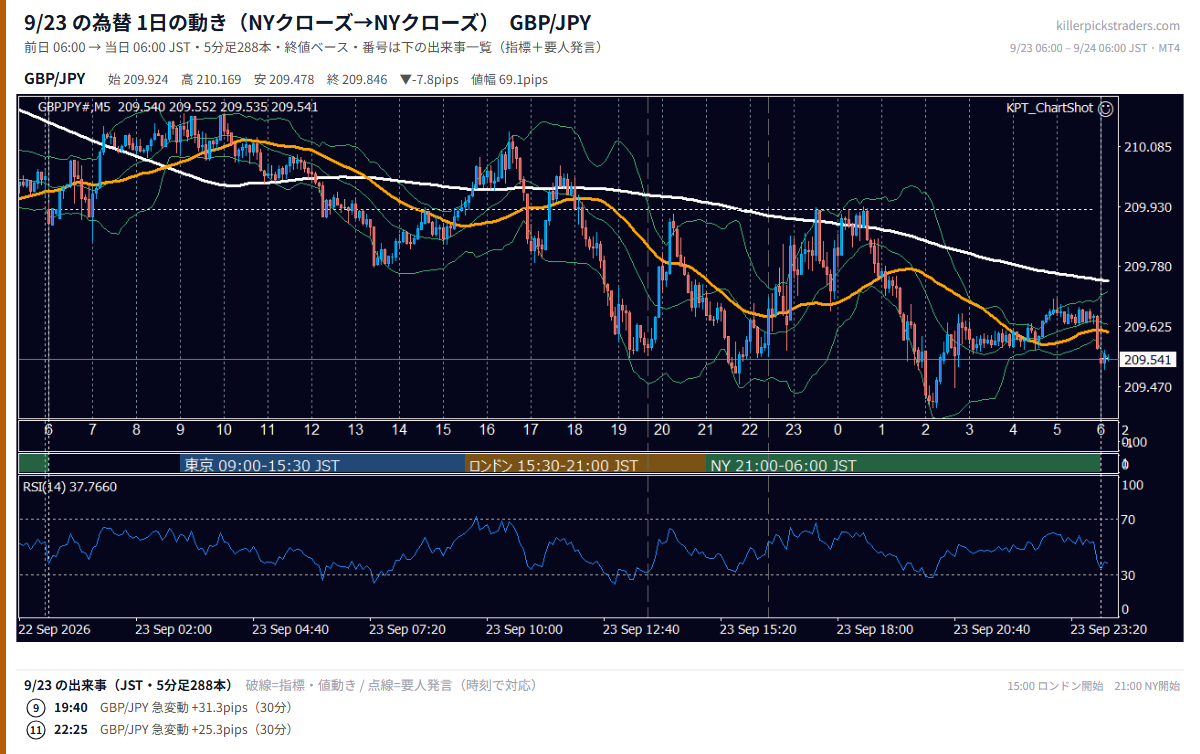This screenshot has height=754, width=1200.
Task: Click the 23 Sep 18:00 time label
Action: tap(875, 630)
